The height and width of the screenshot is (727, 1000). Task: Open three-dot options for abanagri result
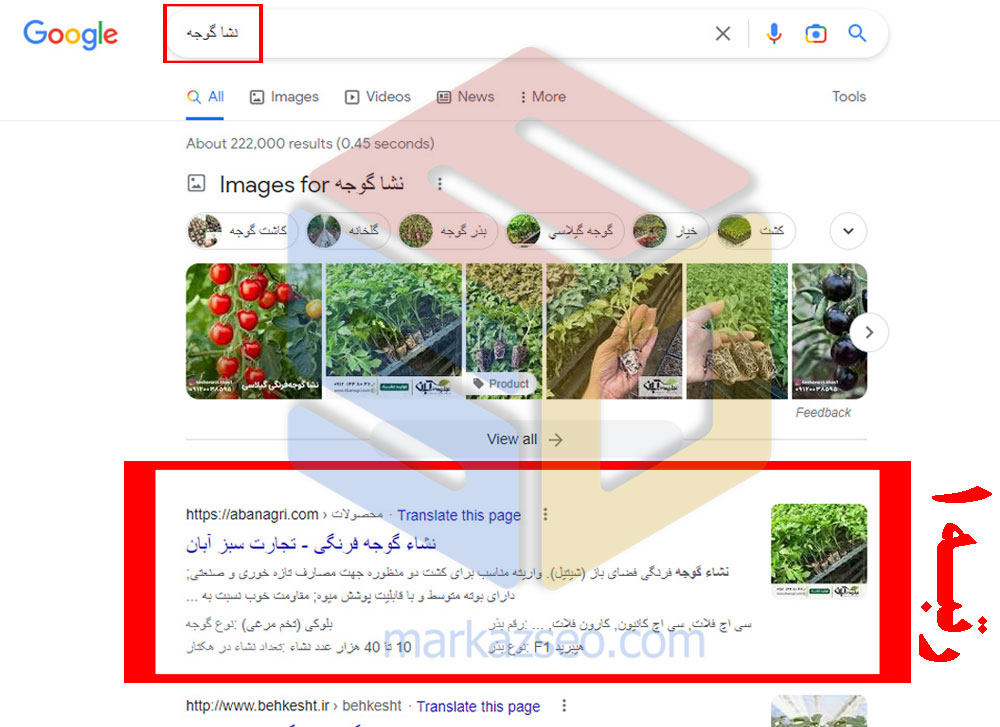pos(545,514)
